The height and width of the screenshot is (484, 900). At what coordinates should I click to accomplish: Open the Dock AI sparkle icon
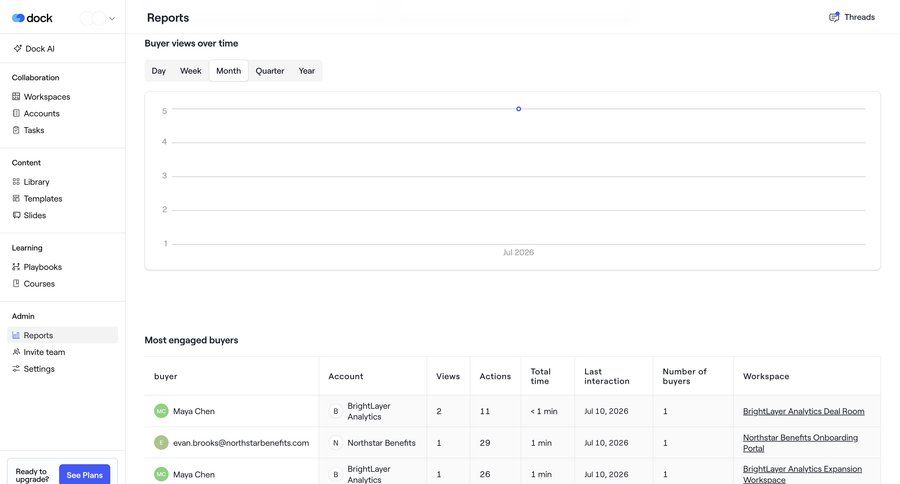[17, 49]
